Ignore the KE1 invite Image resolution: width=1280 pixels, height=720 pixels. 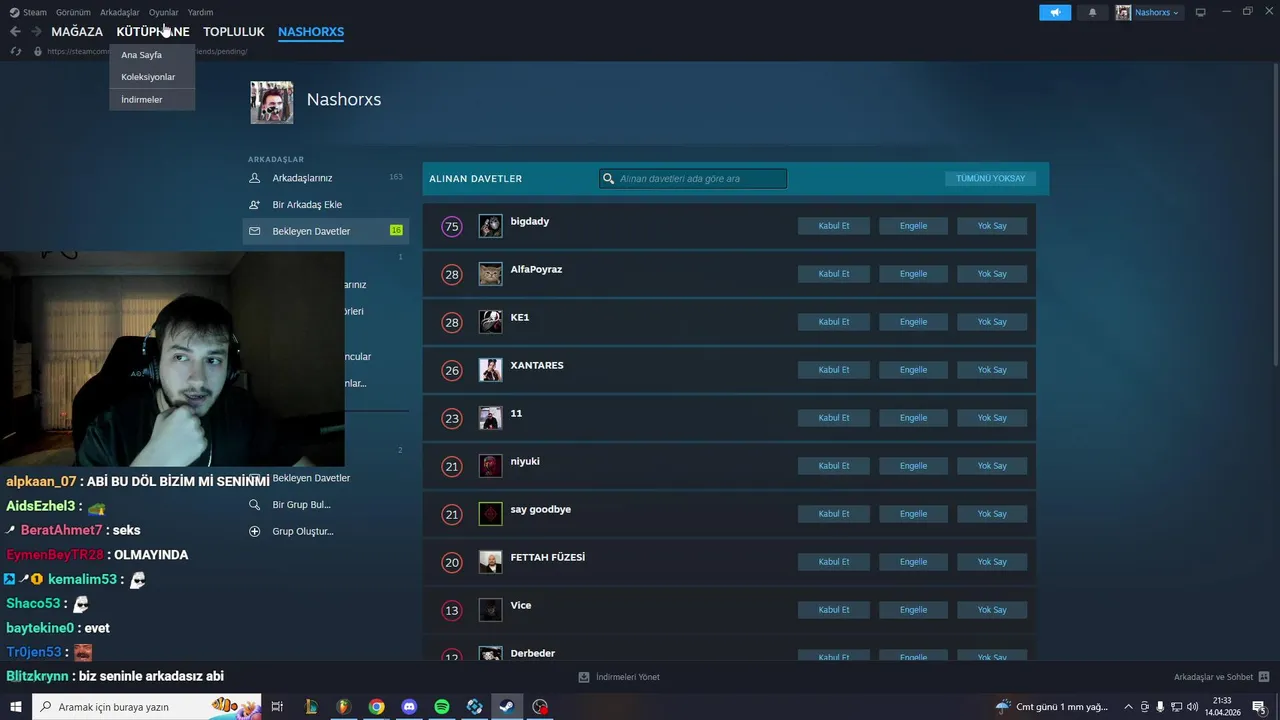coord(992,322)
